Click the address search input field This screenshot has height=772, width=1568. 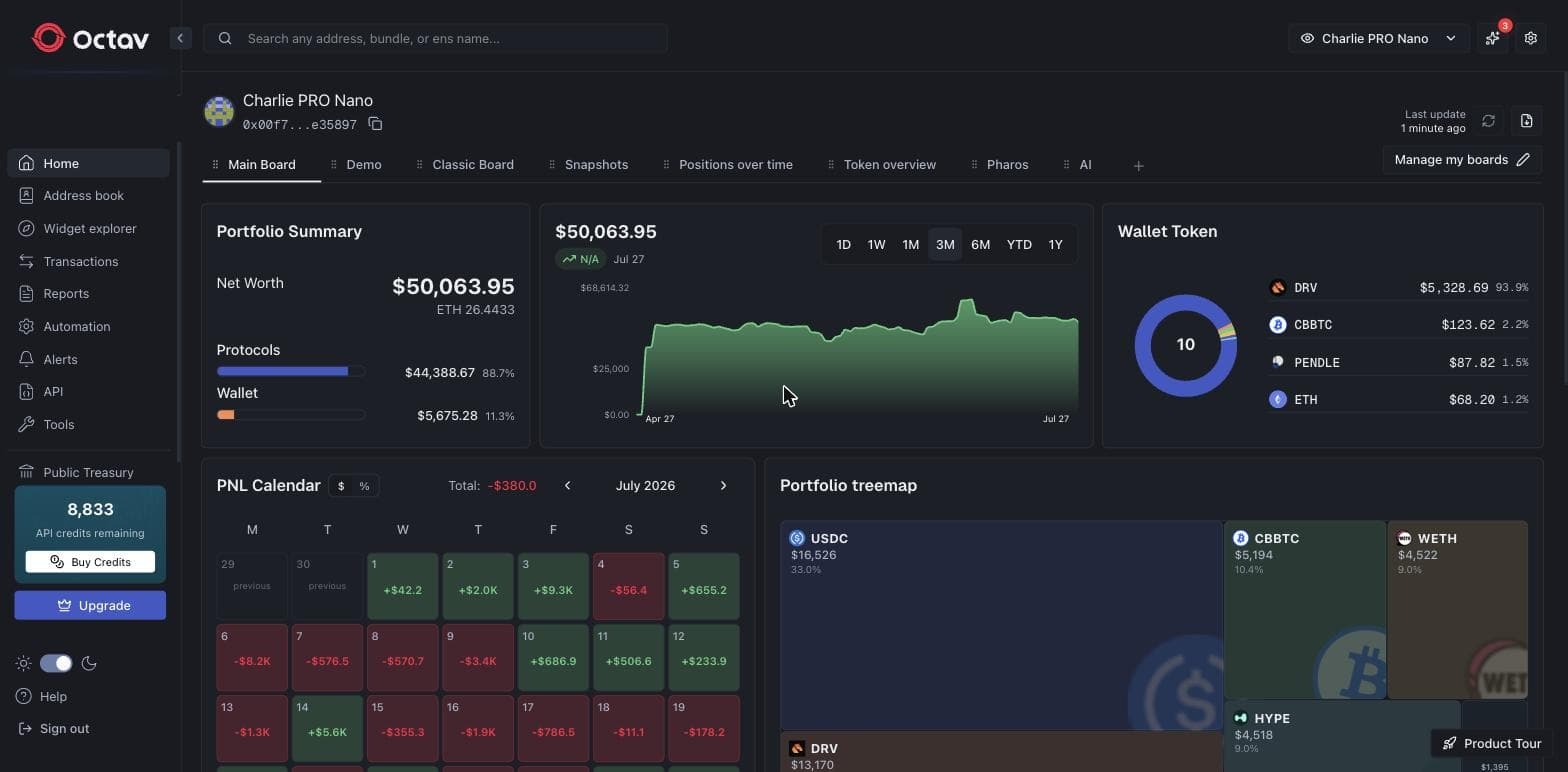(435, 38)
